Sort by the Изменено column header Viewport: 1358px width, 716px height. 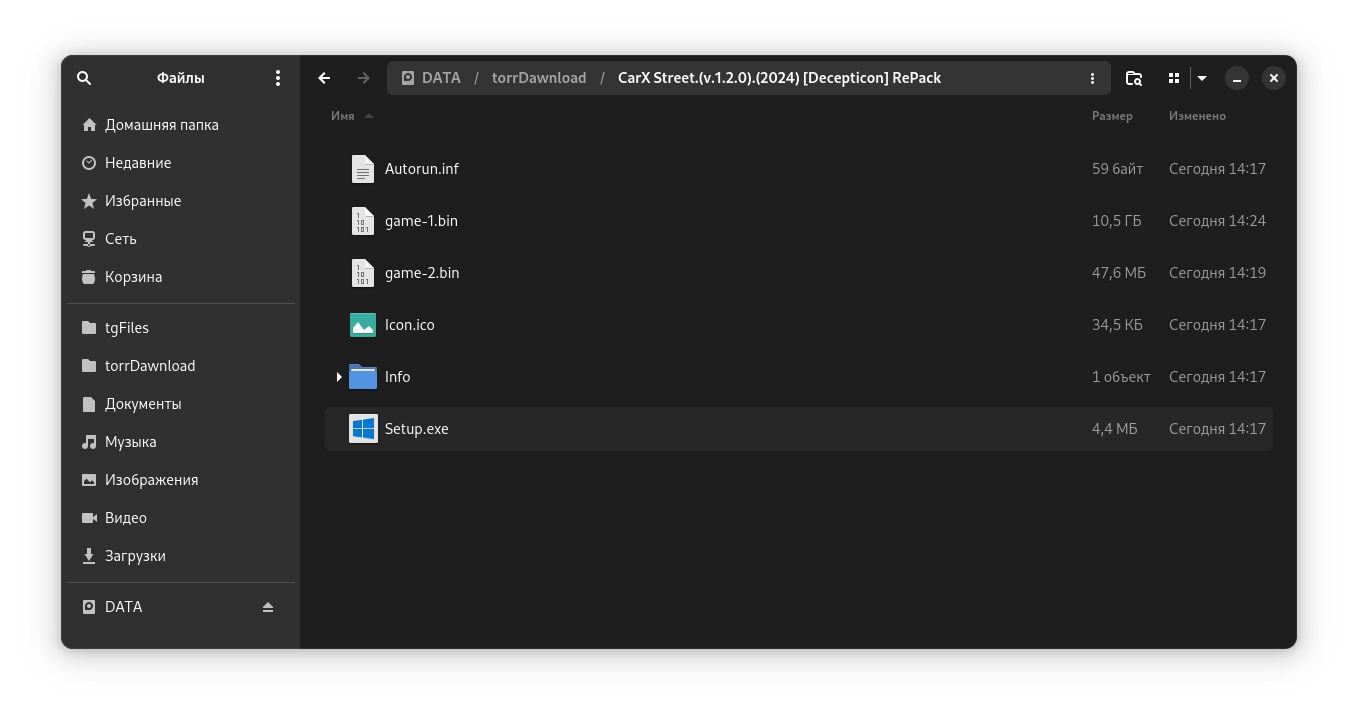click(1197, 116)
